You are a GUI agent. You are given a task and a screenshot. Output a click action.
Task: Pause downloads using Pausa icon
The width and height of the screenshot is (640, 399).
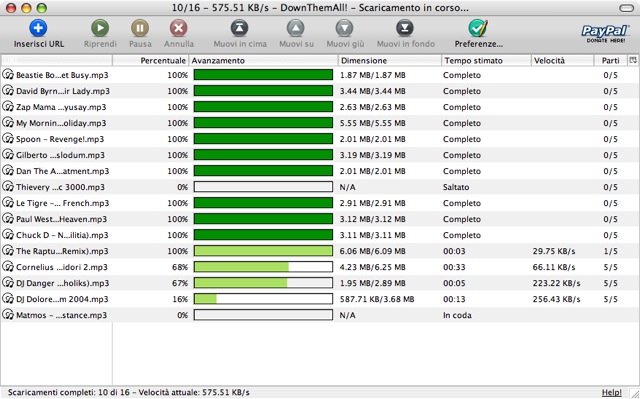(140, 28)
